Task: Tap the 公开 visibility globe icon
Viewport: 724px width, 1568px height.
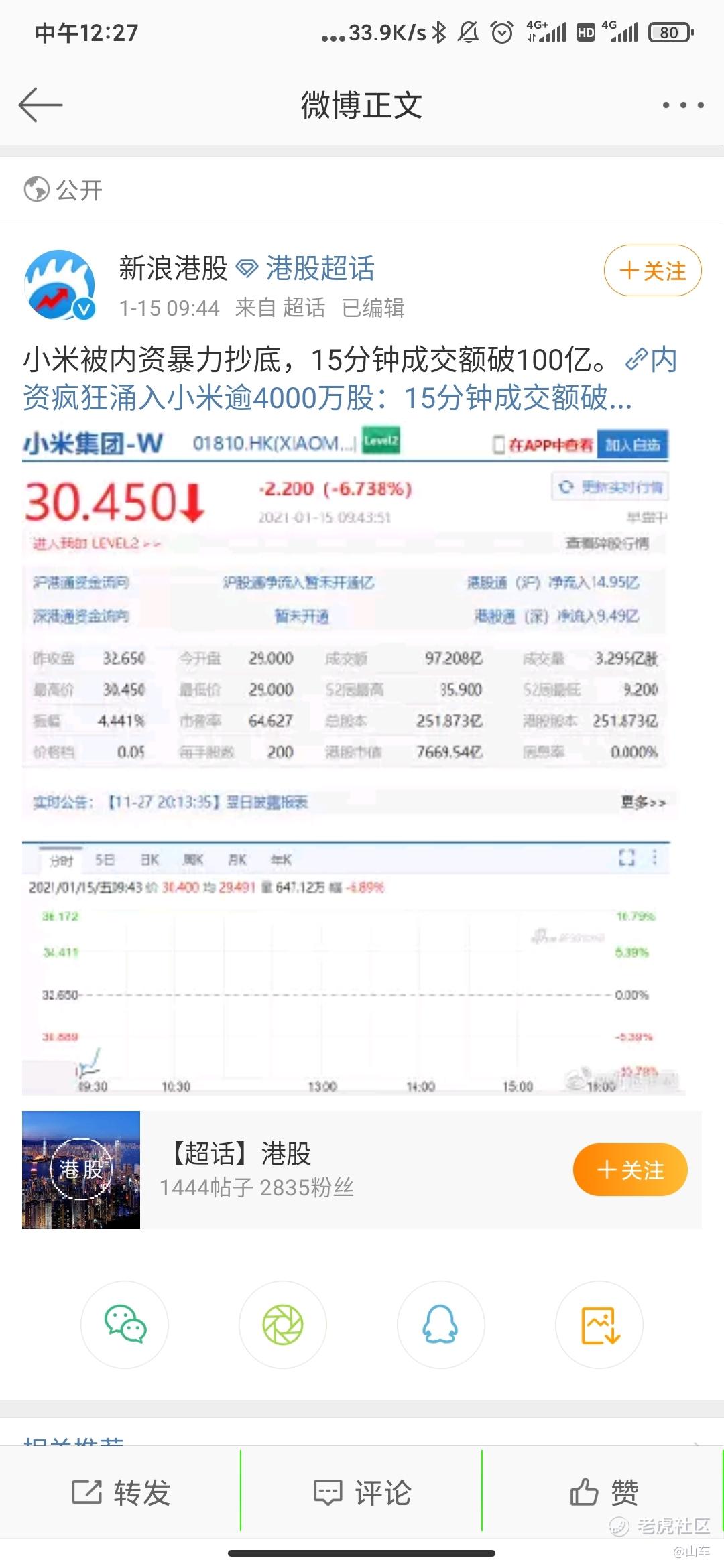Action: click(x=37, y=190)
